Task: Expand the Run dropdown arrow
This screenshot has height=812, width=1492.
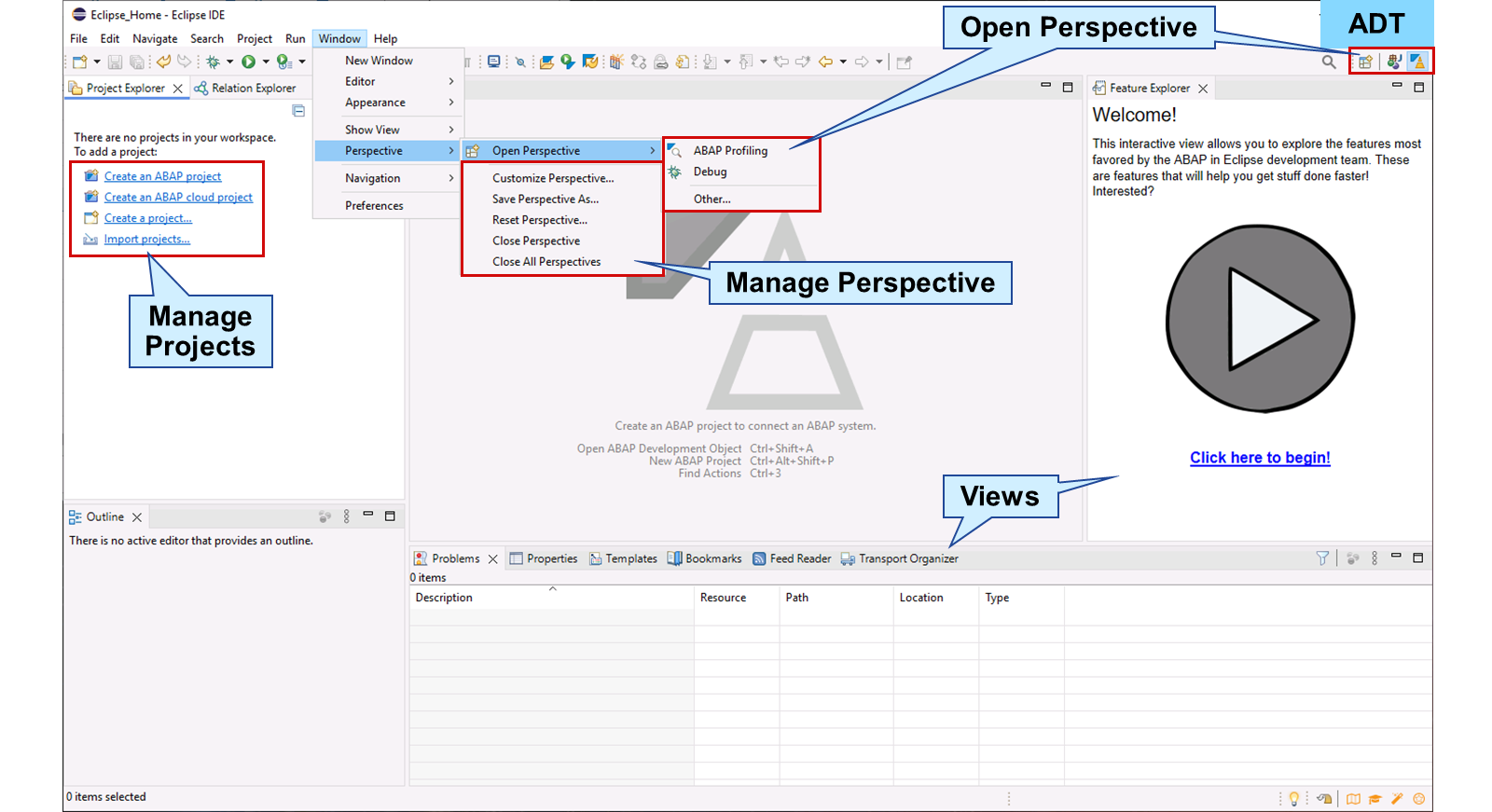Action: point(266,62)
